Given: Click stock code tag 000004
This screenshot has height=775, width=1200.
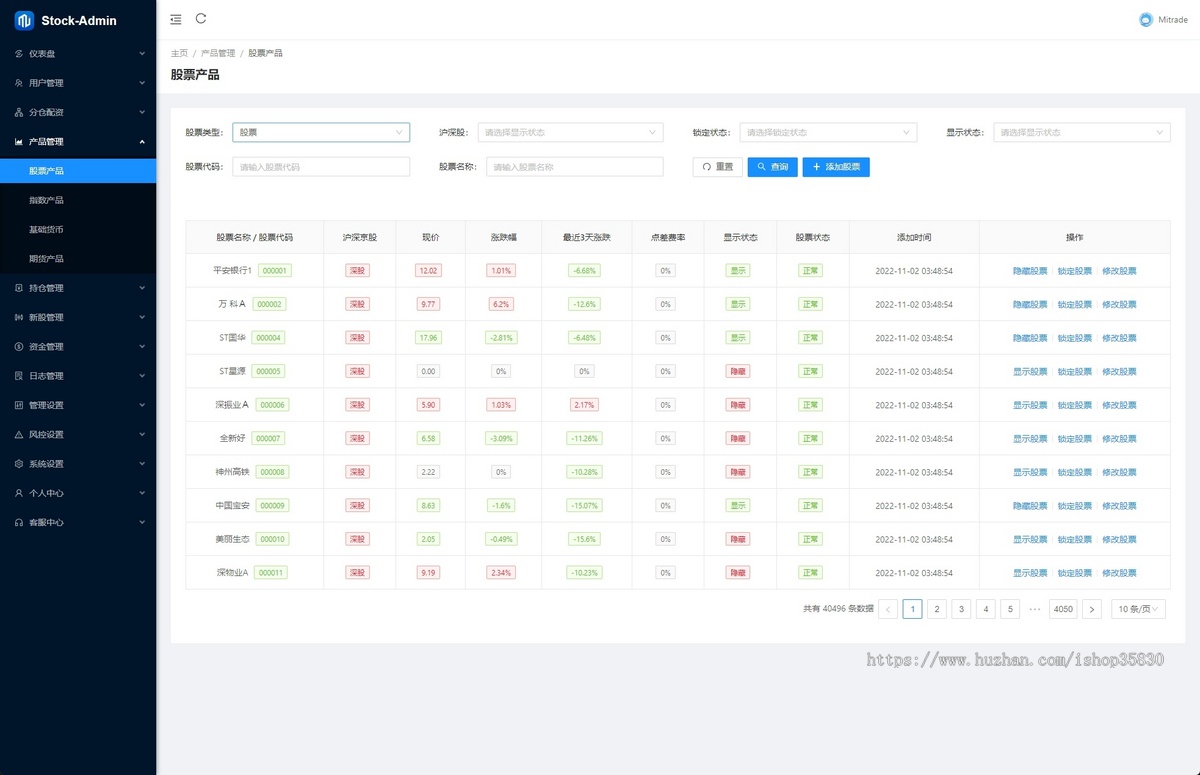Looking at the screenshot, I should point(270,338).
